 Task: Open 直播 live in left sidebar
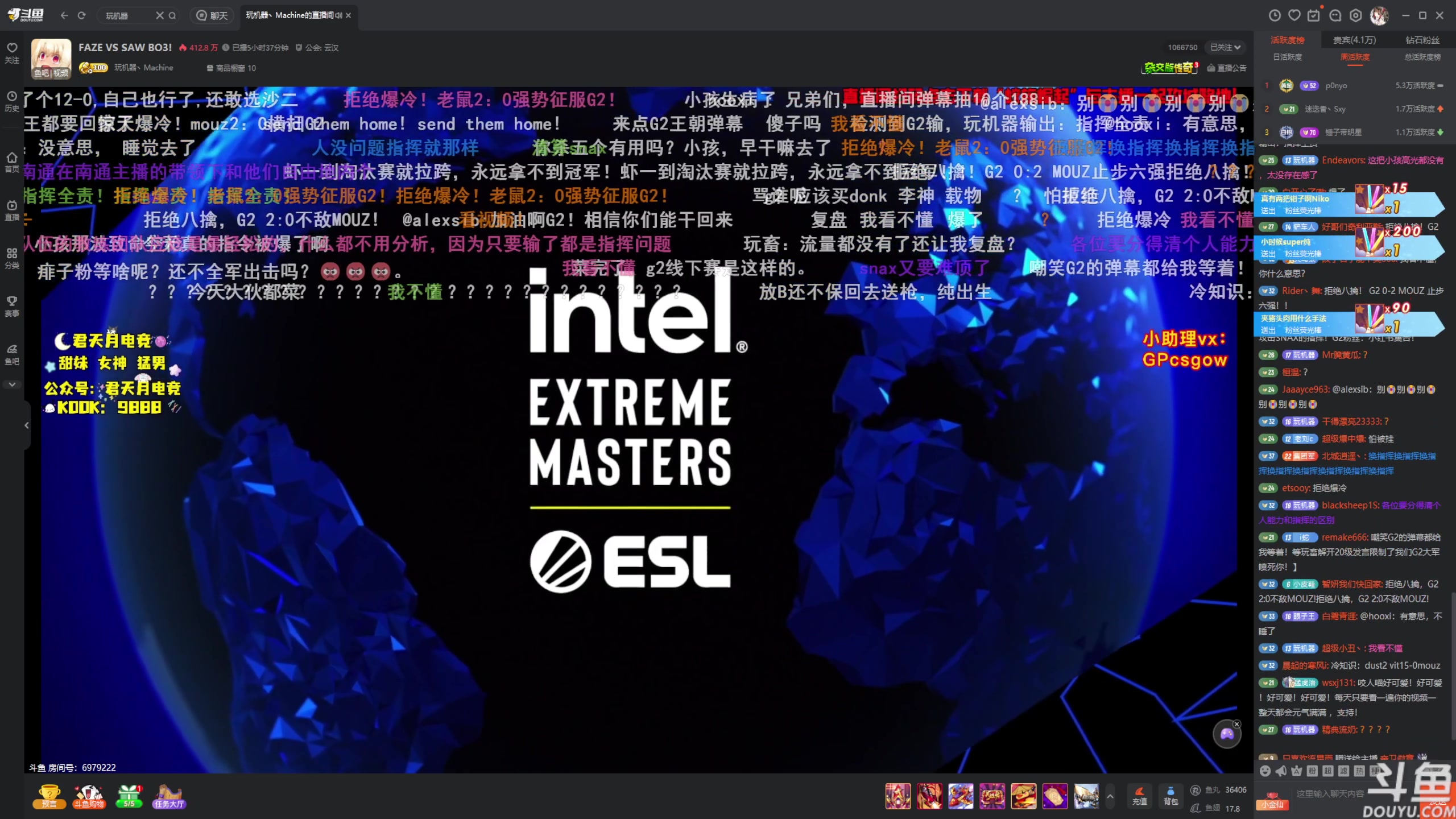(x=12, y=210)
